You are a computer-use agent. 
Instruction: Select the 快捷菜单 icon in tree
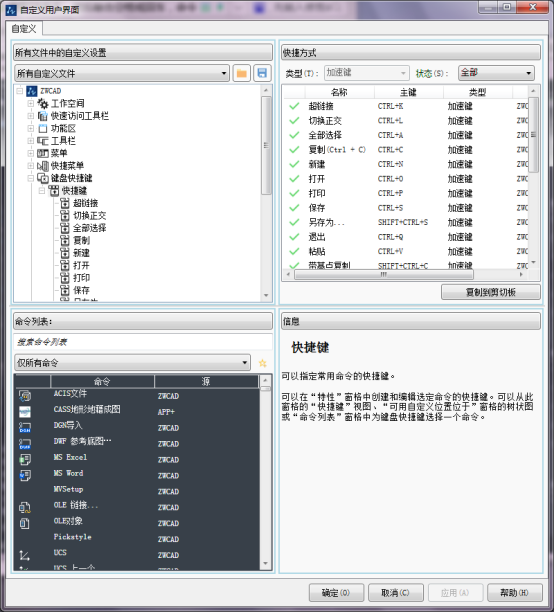[x=43, y=166]
